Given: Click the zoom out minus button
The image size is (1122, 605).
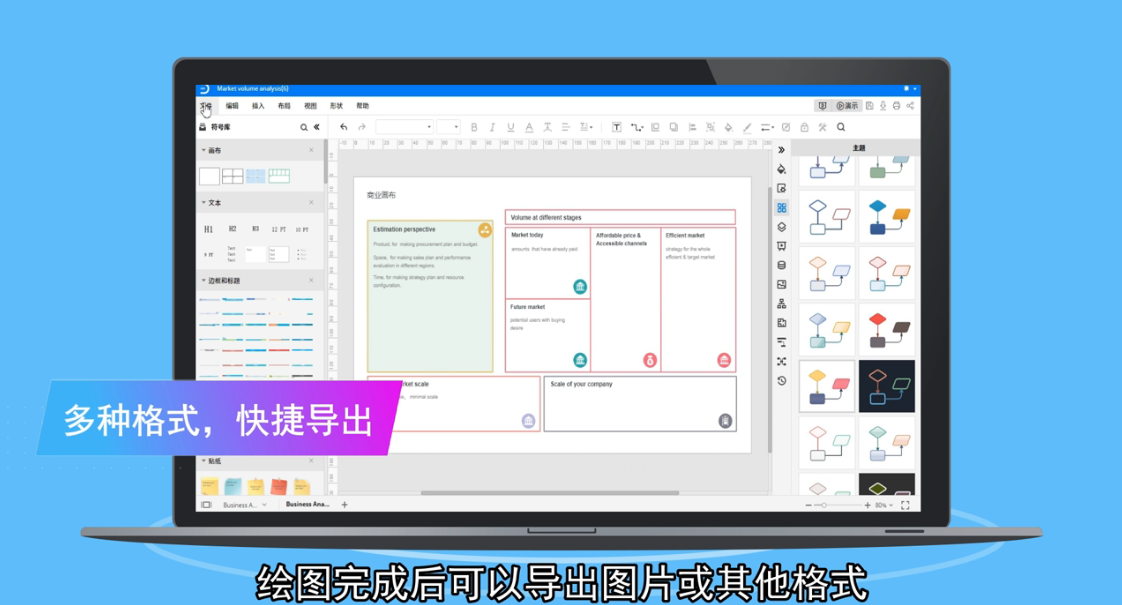Looking at the screenshot, I should [808, 505].
